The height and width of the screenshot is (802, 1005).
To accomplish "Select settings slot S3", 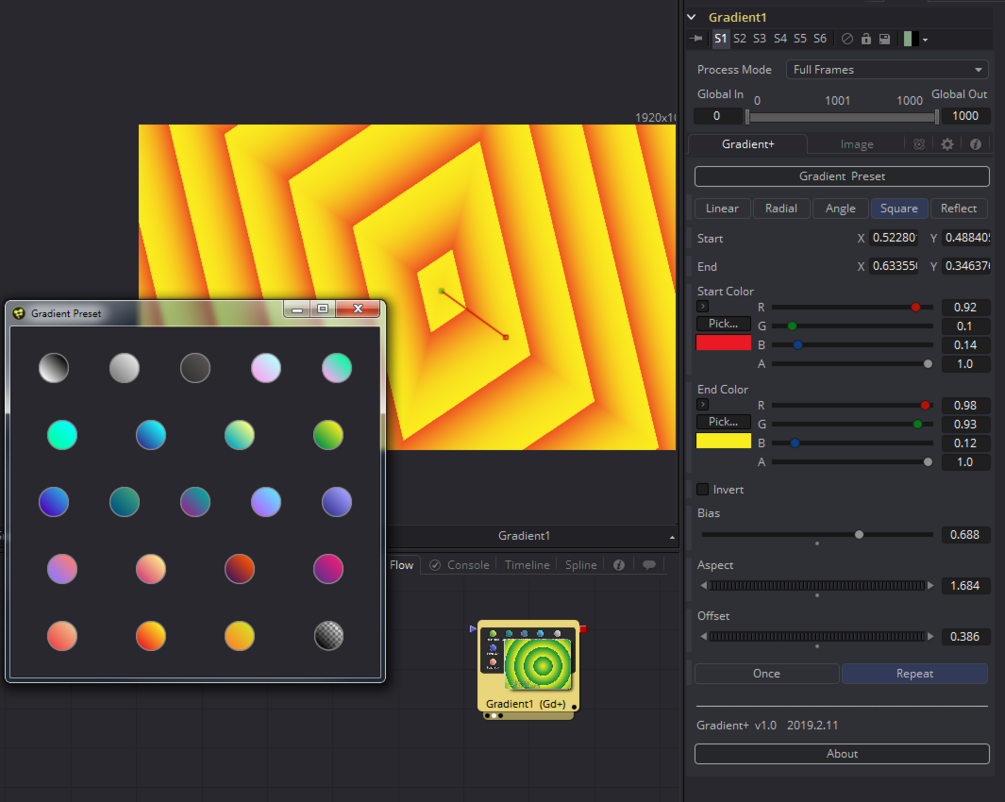I will click(x=760, y=38).
